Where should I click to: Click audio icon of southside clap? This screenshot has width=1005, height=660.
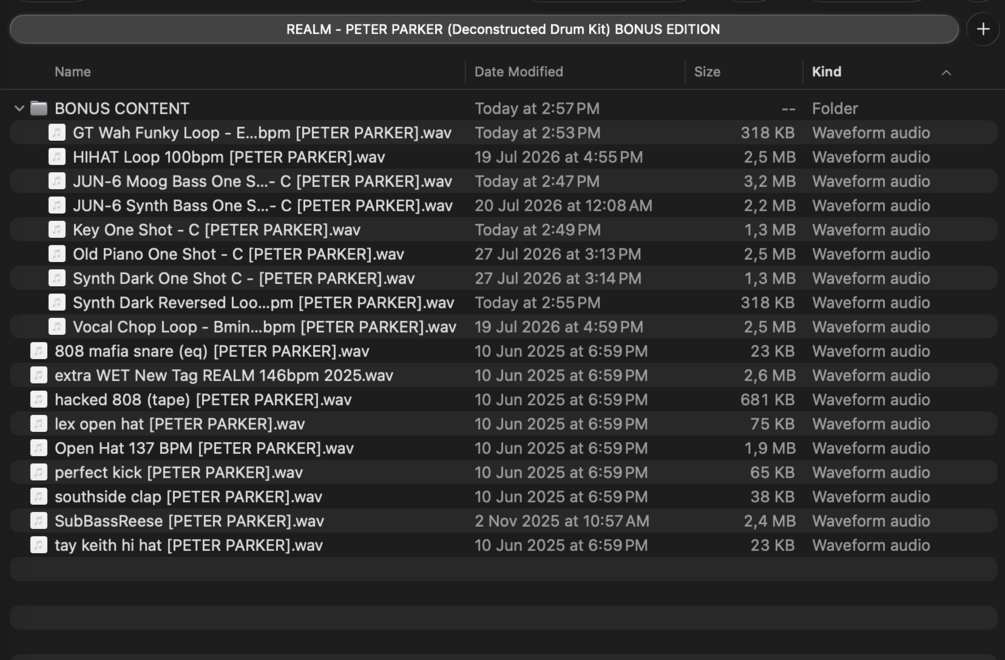39,497
